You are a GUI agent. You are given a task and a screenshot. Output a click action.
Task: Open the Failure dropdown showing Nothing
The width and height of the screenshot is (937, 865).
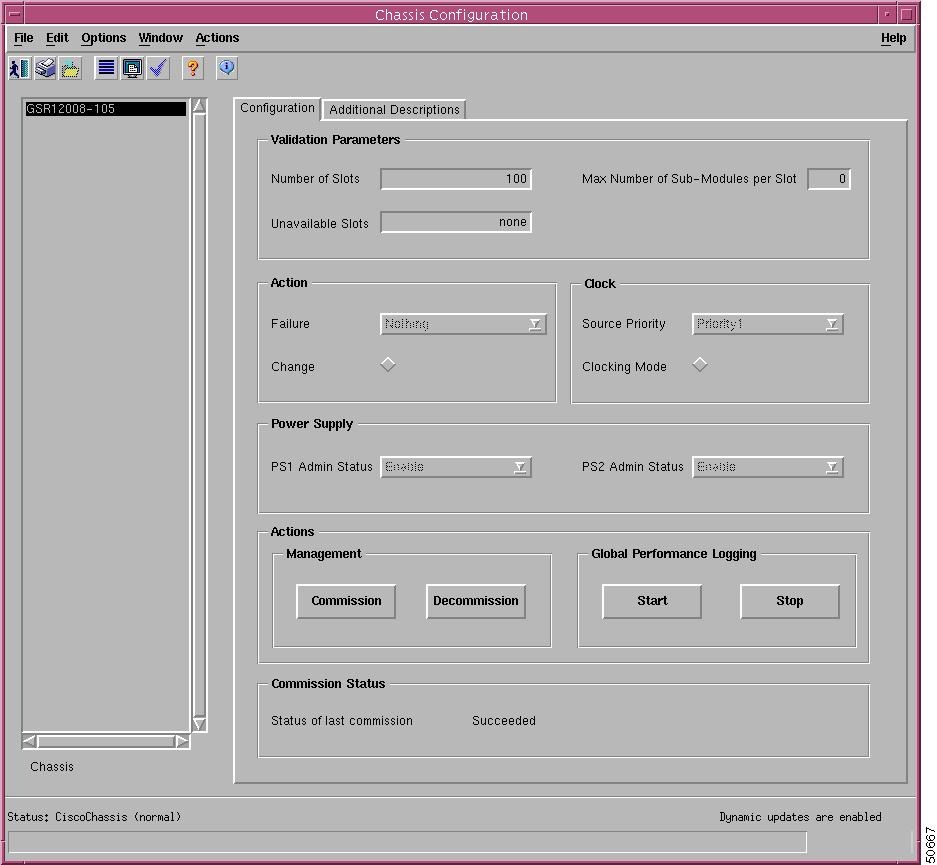point(463,324)
